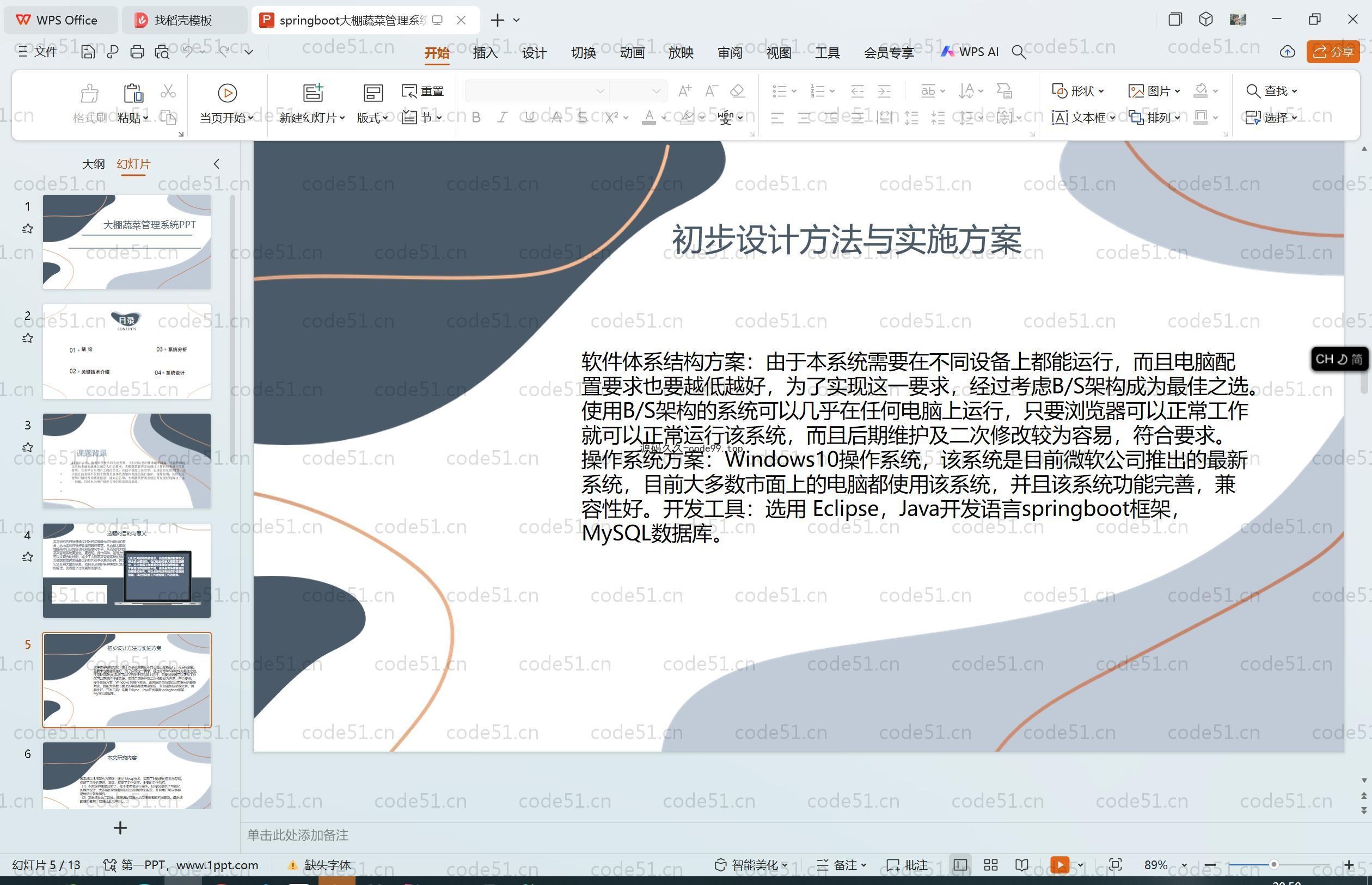Image resolution: width=1372 pixels, height=885 pixels.
Task: Open the File (文件) menu
Action: [x=38, y=52]
